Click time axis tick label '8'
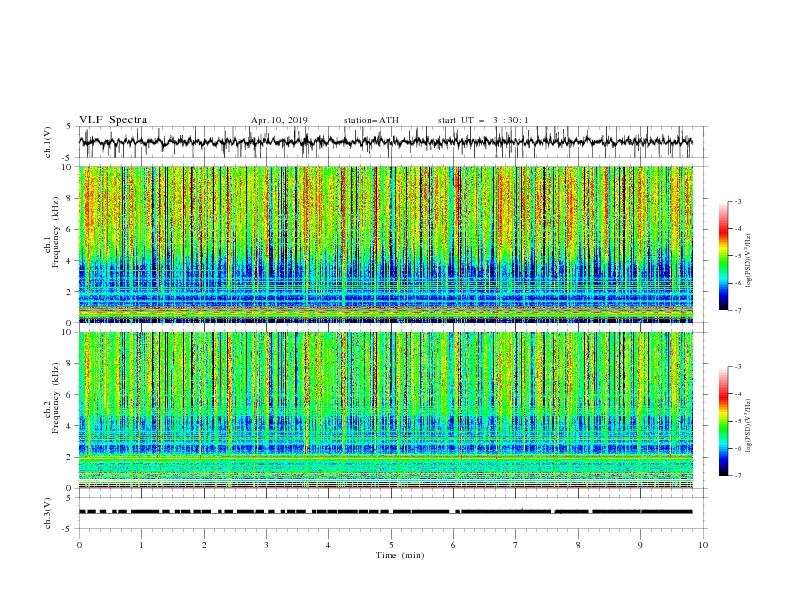 (x=578, y=545)
